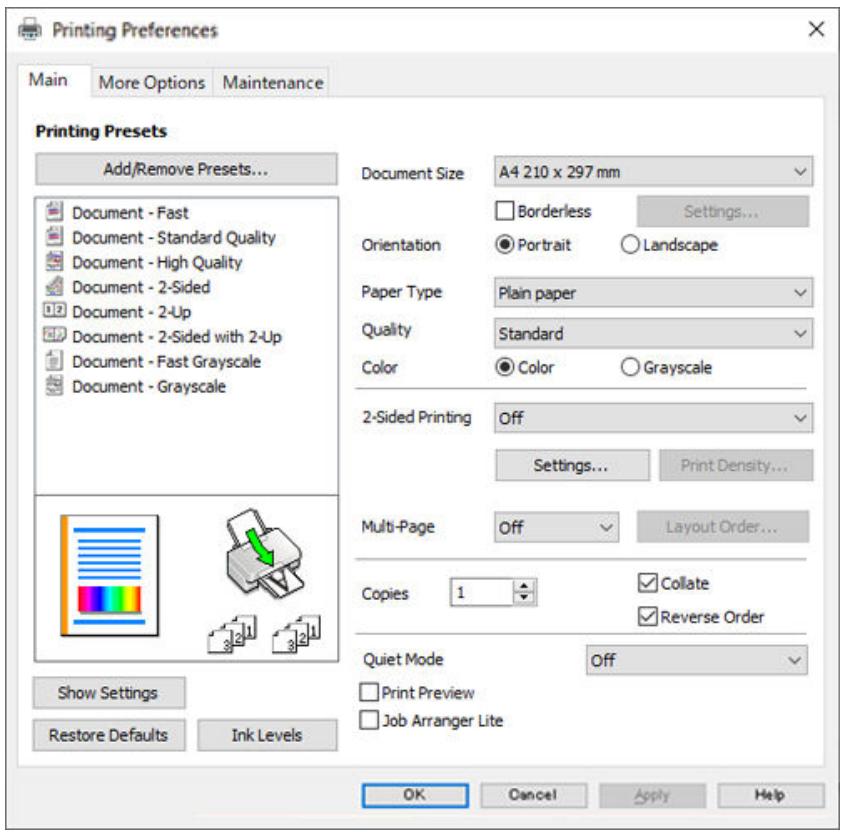The height and width of the screenshot is (832, 843).
Task: Select 'Document - Grayscale' preset text
Action: pos(149,386)
